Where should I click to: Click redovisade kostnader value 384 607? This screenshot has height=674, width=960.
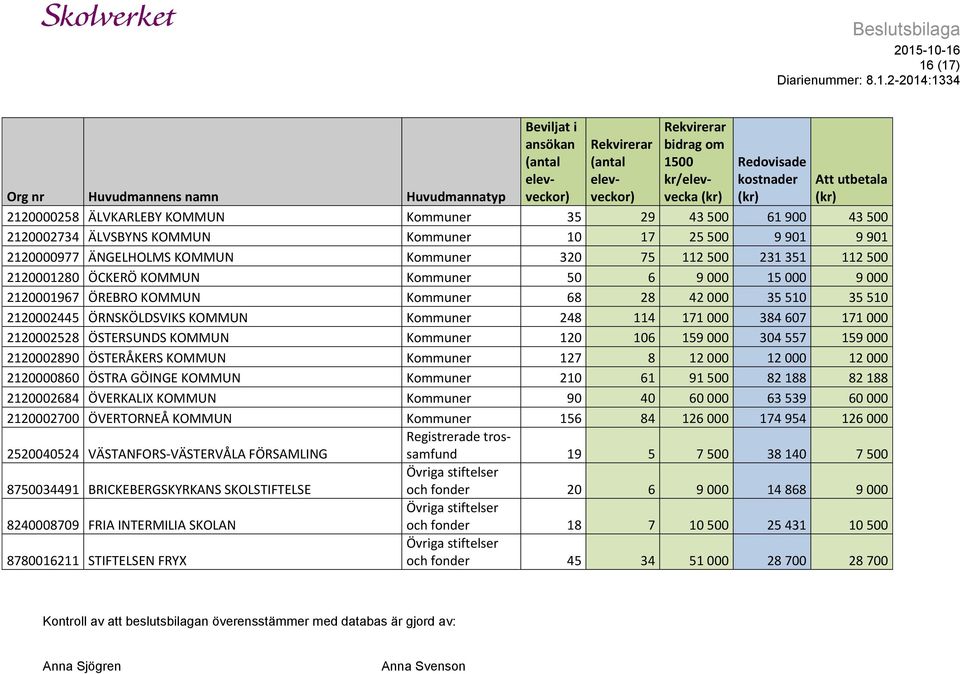(783, 318)
